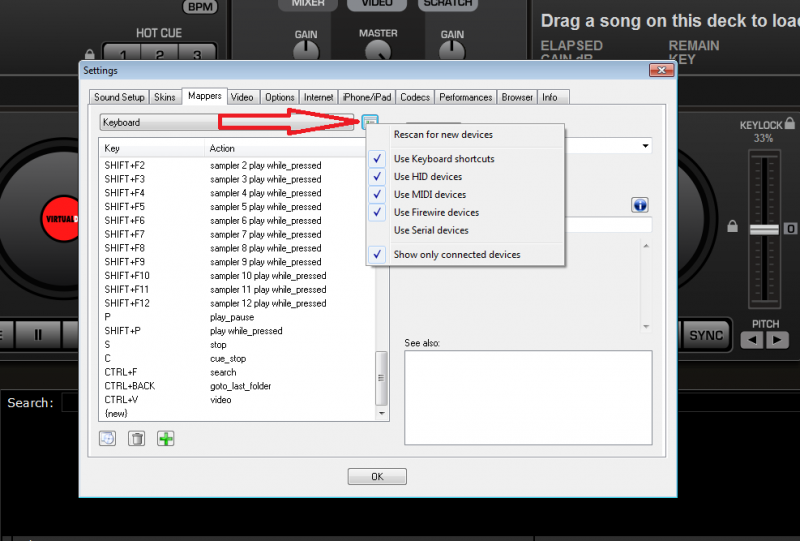This screenshot has height=541, width=800.
Task: Toggle Use Keyboard shortcuts option
Action: point(444,159)
